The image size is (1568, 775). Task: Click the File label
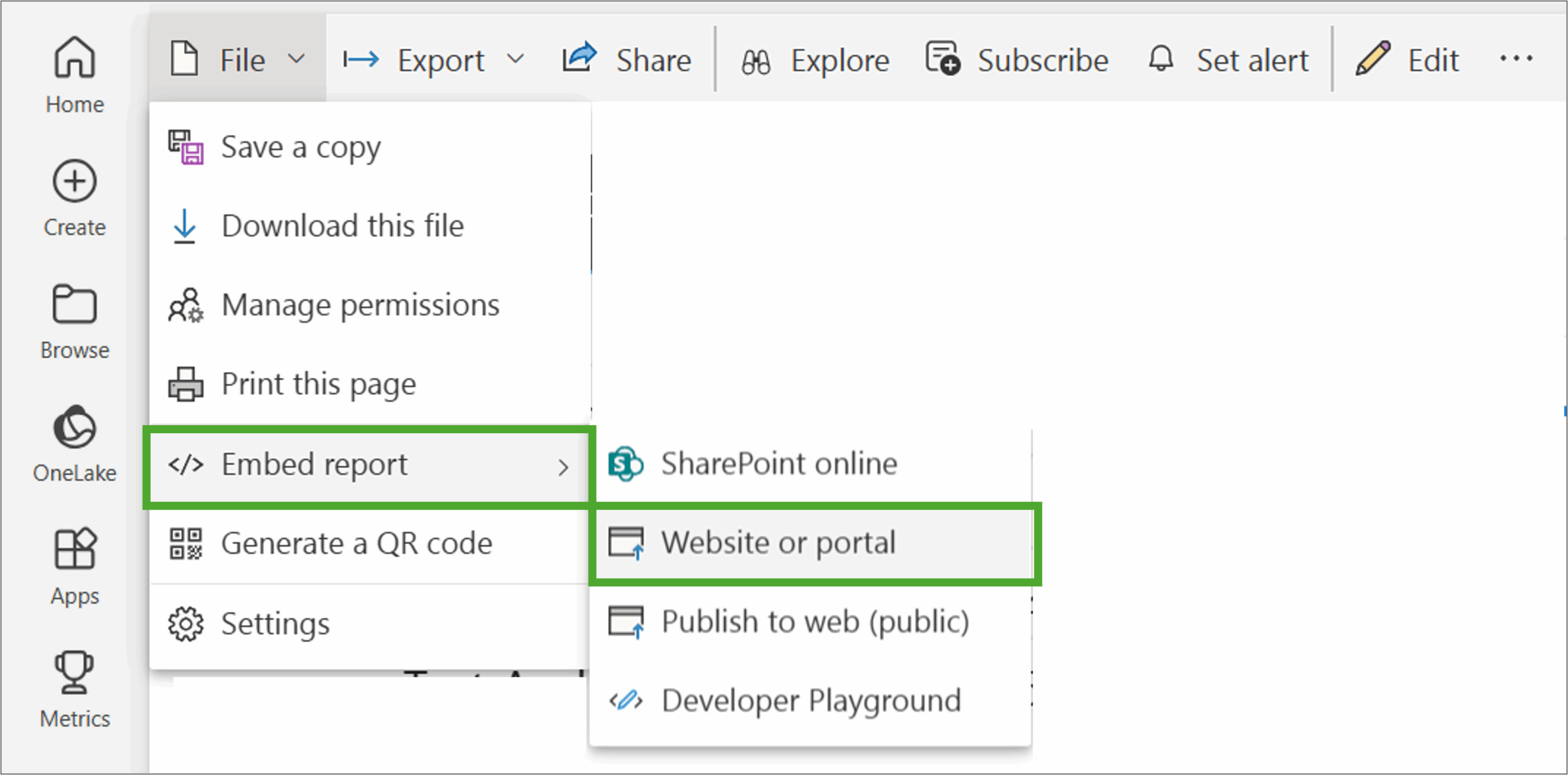pos(243,61)
